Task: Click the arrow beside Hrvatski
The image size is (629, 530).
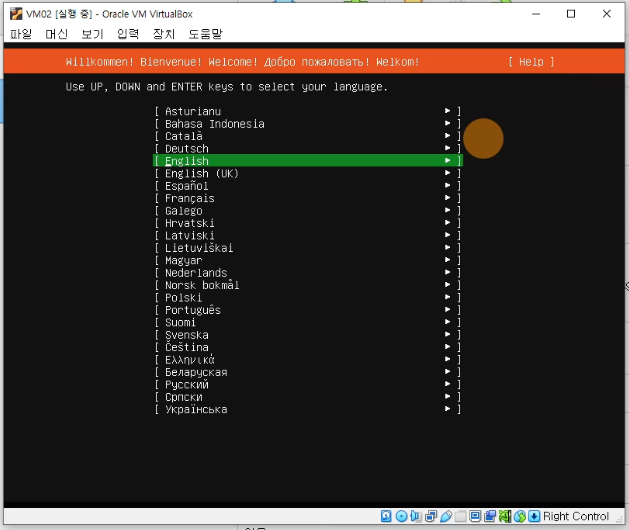Action: (x=448, y=223)
